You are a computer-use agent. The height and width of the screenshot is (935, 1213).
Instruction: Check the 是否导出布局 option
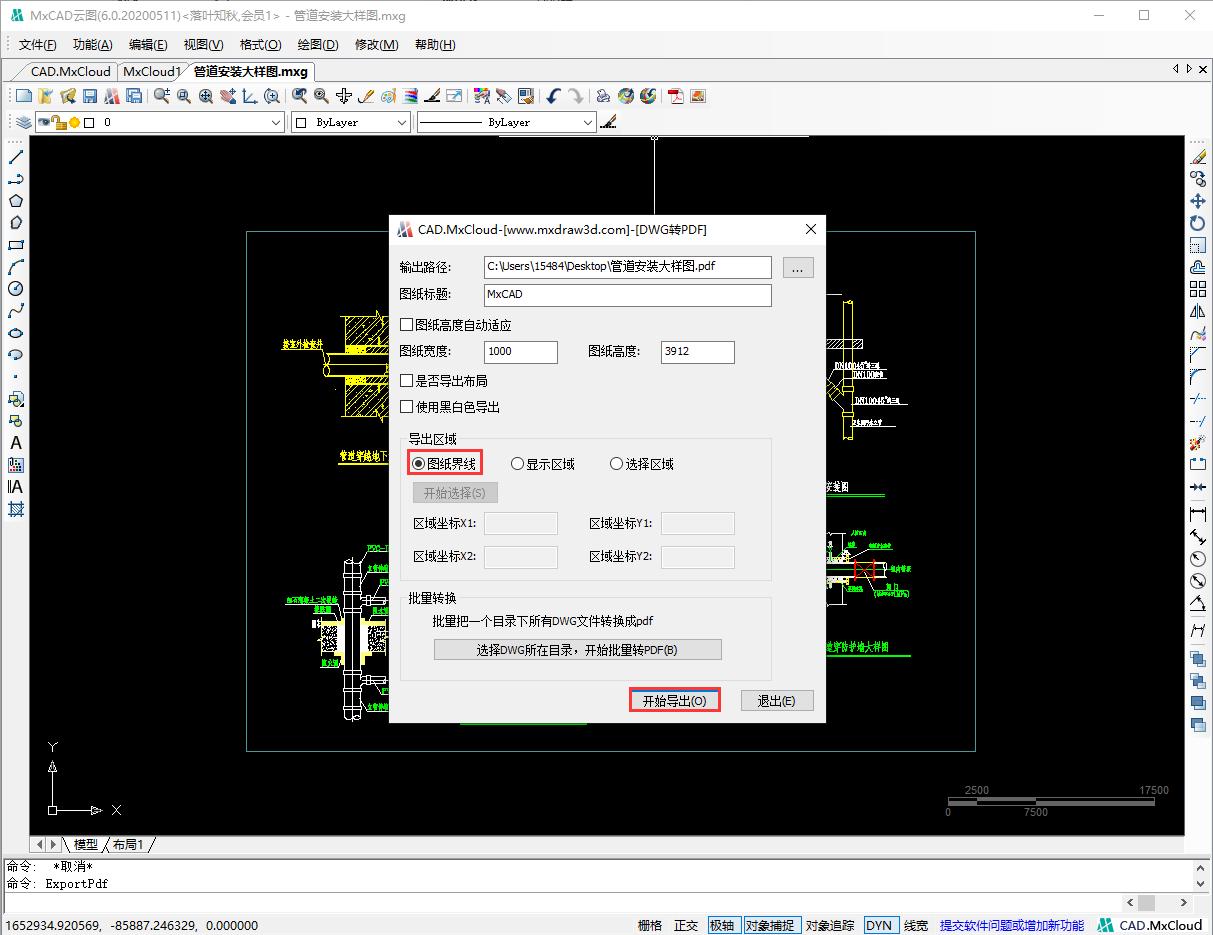click(407, 380)
